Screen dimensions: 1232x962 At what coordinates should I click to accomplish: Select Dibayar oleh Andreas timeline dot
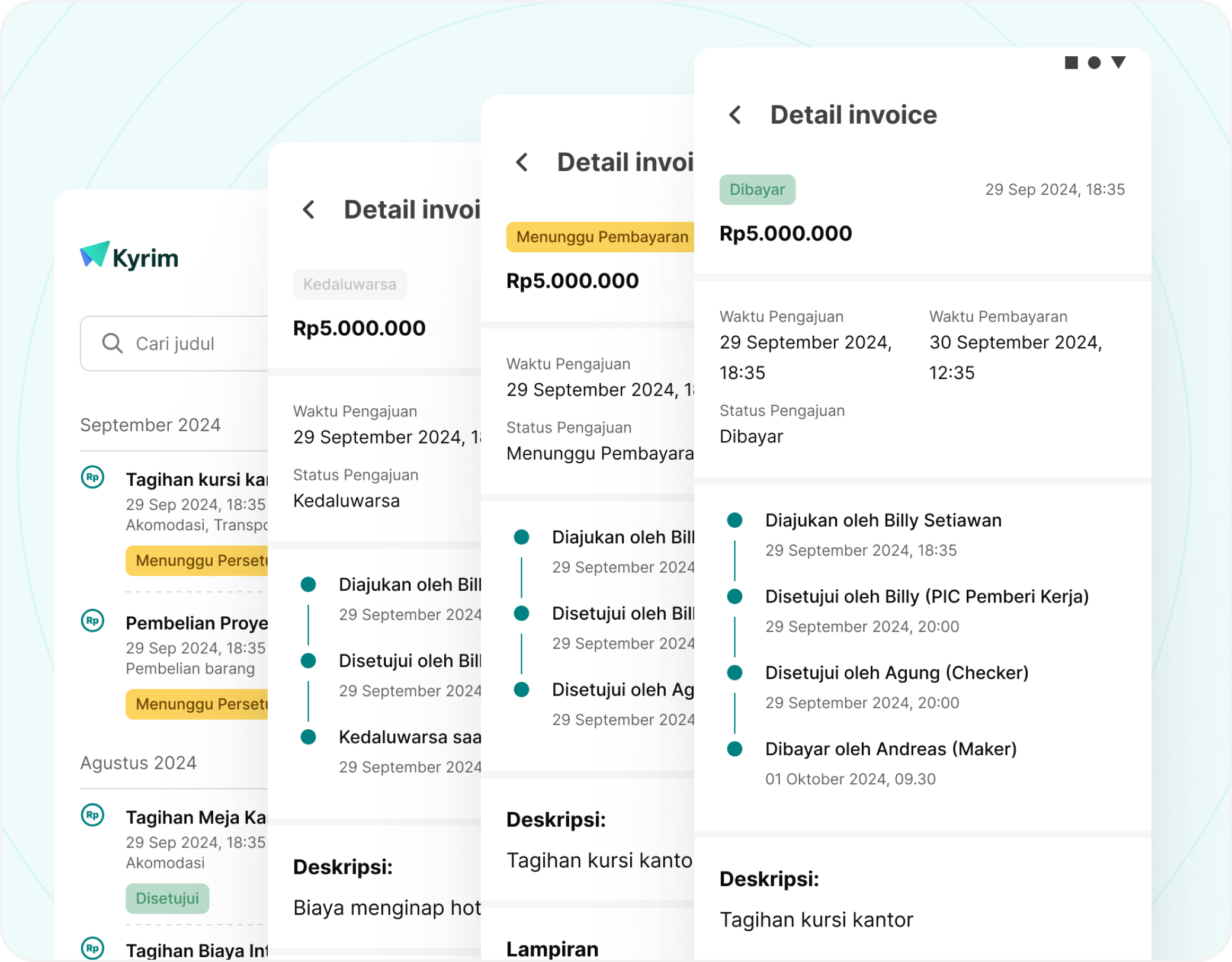[x=734, y=749]
